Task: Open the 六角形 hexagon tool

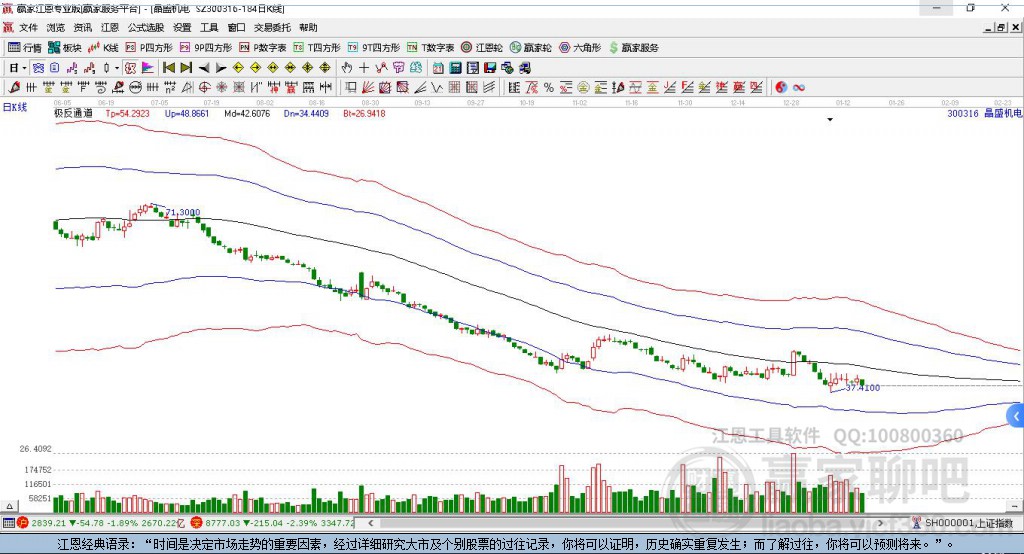Action: [x=580, y=48]
